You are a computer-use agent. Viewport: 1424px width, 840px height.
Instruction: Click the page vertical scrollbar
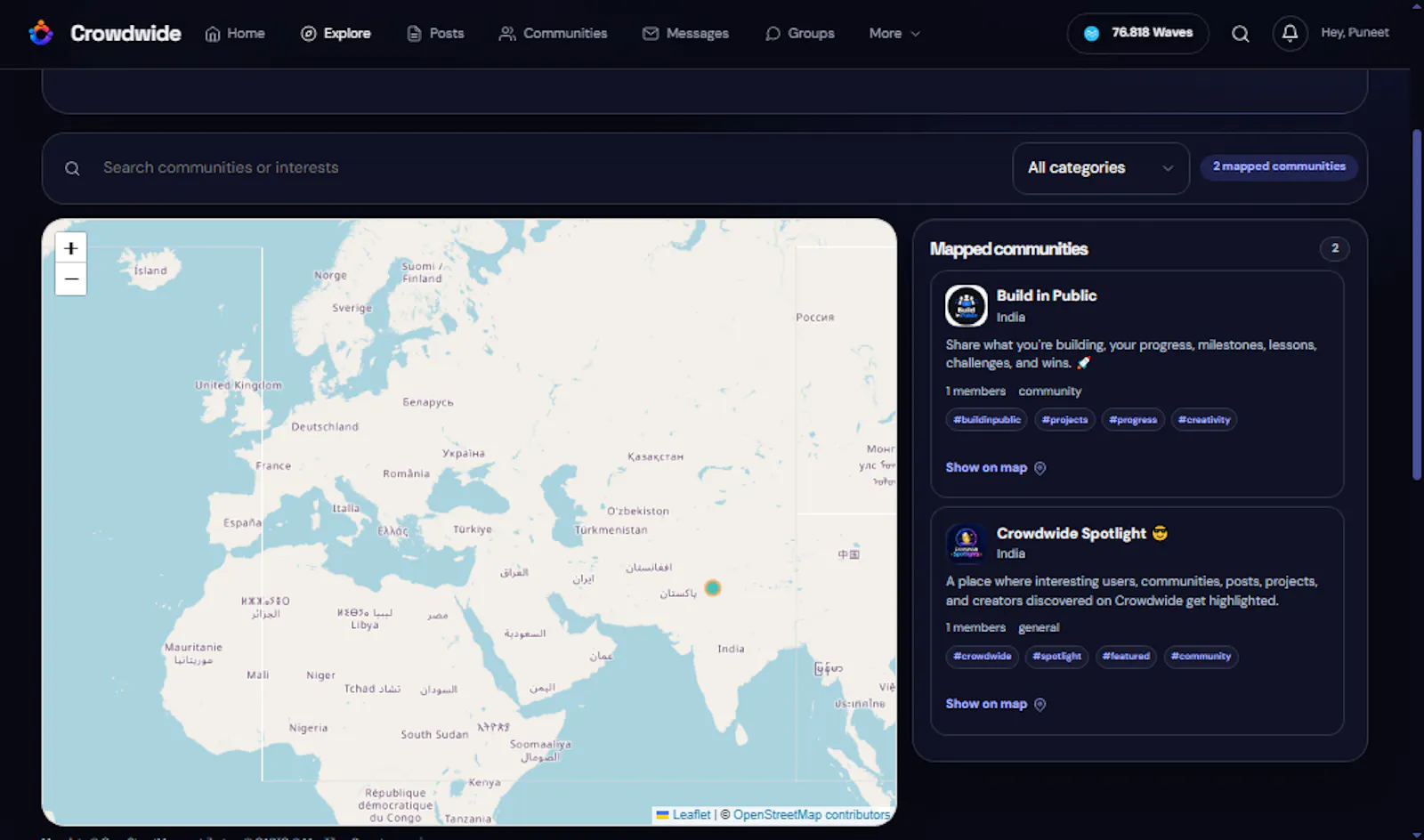click(1417, 305)
